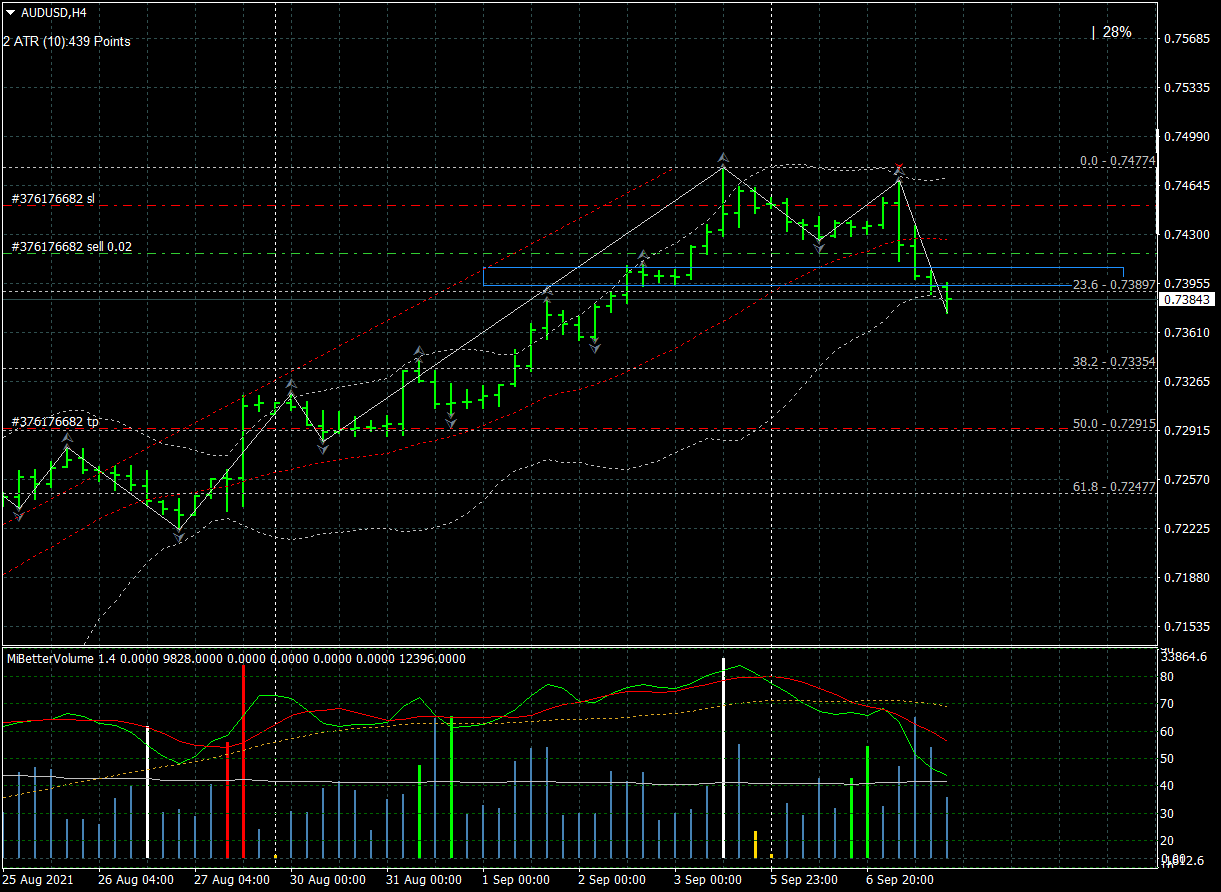Click 0.74300 on the price scale
Viewport: 1221px width, 892px height.
tap(1187, 235)
